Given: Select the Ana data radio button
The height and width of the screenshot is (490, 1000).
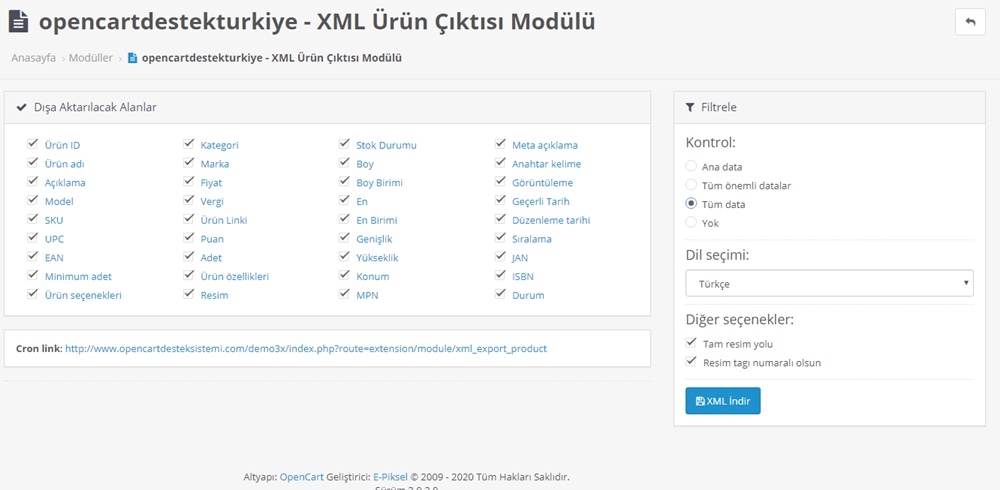Looking at the screenshot, I should tap(691, 166).
